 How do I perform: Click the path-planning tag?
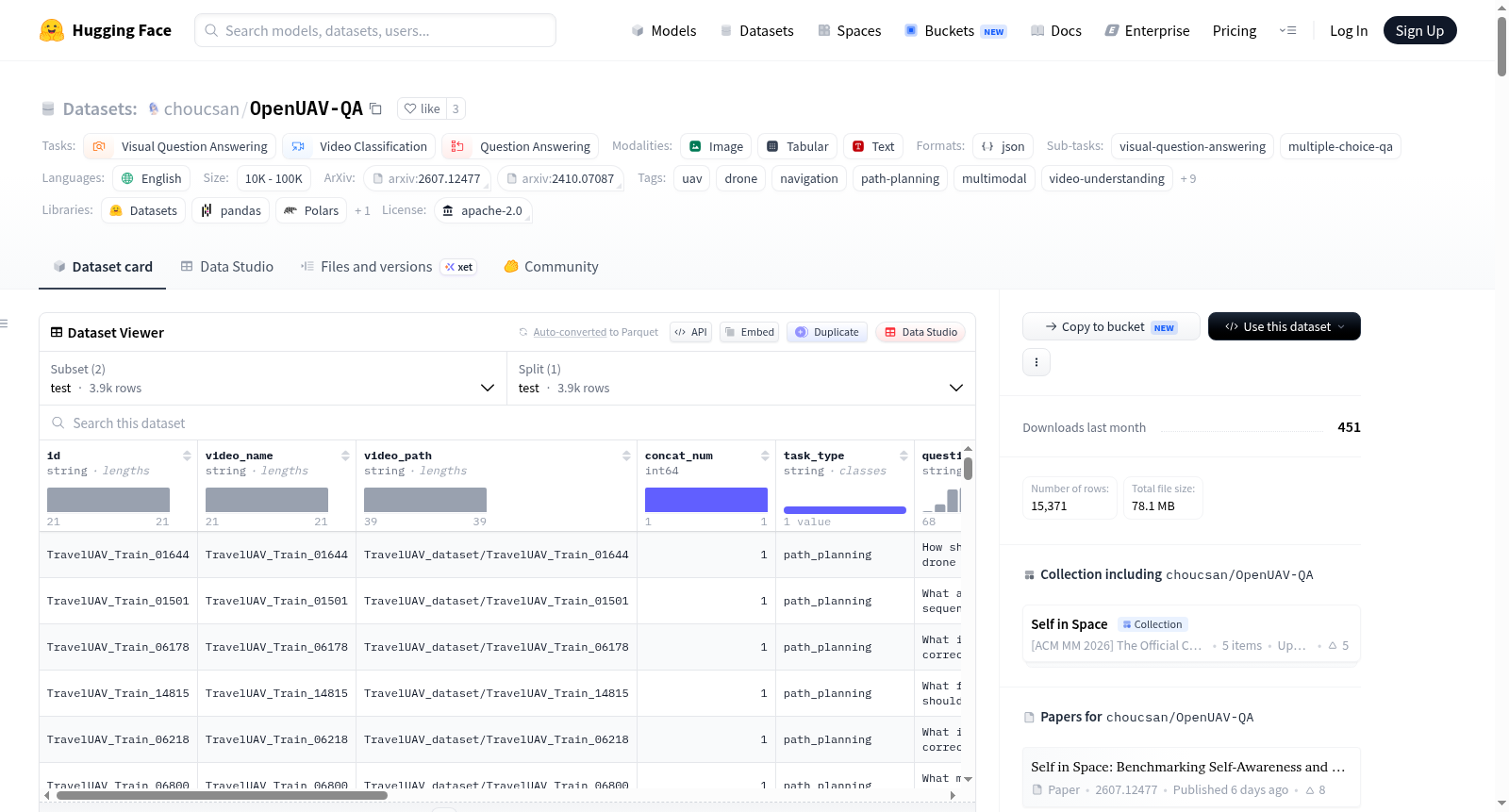click(900, 178)
